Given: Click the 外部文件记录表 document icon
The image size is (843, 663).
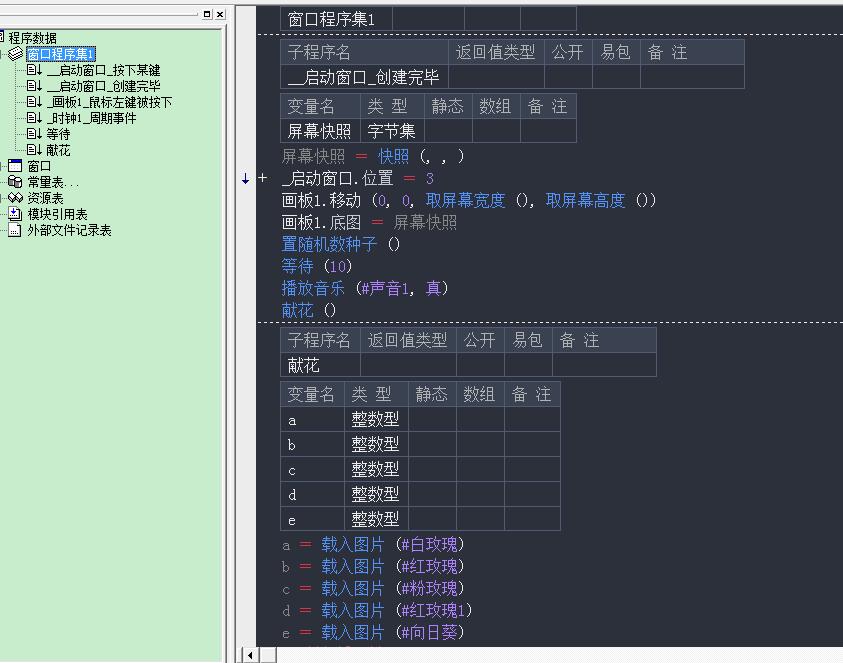Looking at the screenshot, I should coord(15,230).
